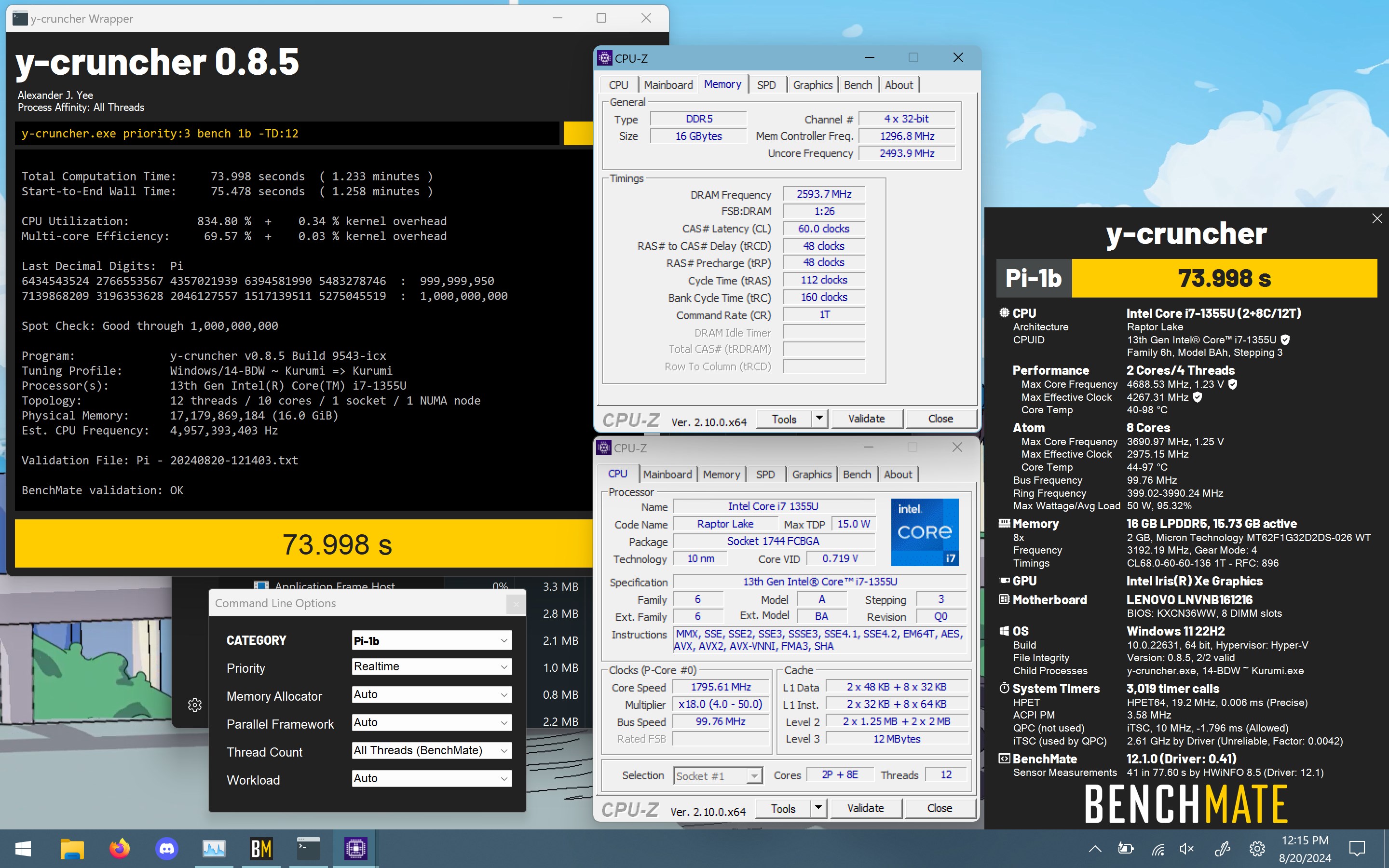Screen dimensions: 1389x868
Task: Expand Tools arrow in CPU-Z Memory window
Action: (819, 419)
